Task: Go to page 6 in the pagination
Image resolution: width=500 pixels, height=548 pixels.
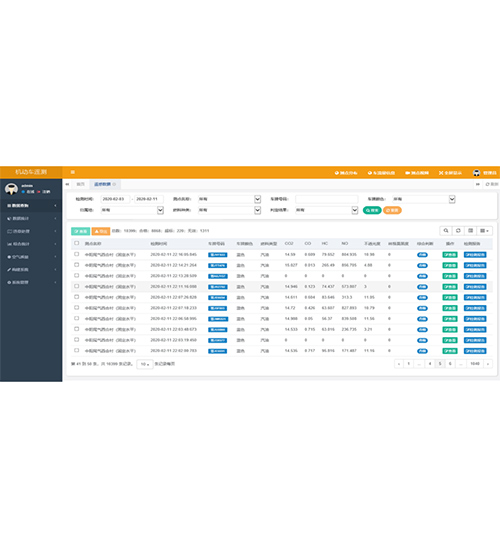Action: 450,364
